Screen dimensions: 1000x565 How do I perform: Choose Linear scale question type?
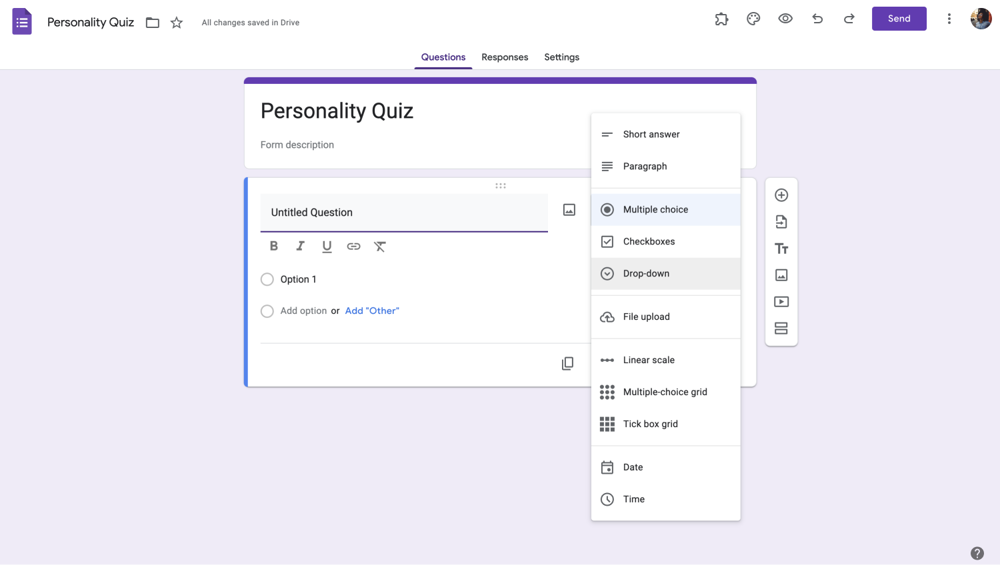[x=666, y=360]
